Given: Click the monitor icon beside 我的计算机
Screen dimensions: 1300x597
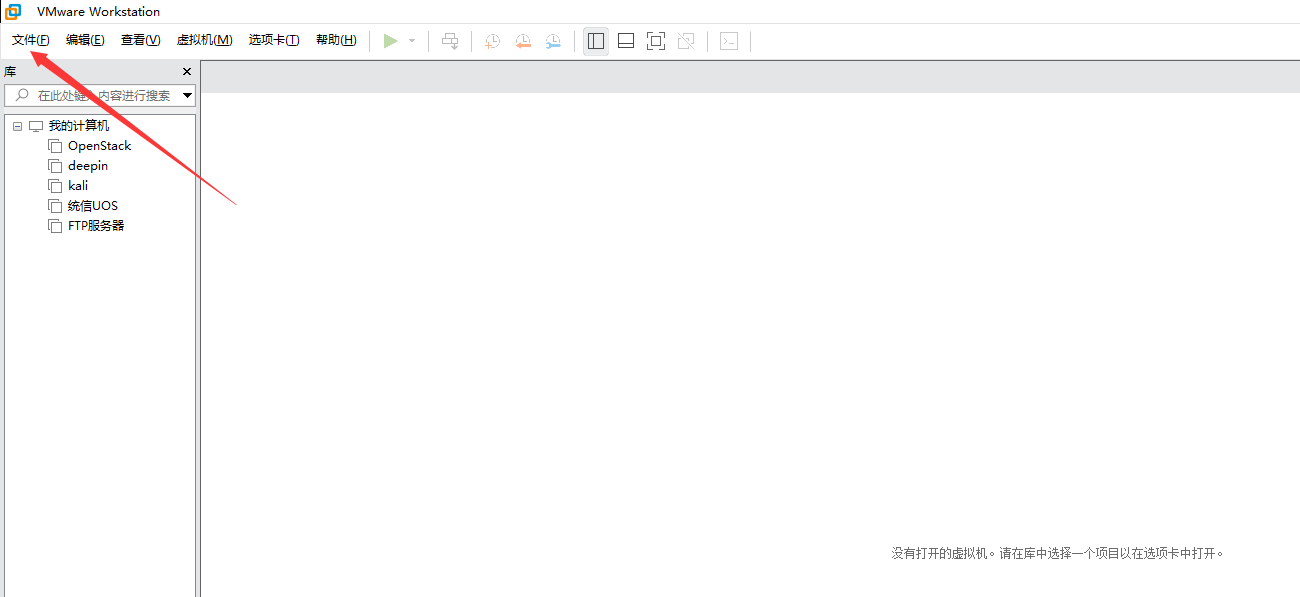Looking at the screenshot, I should point(36,126).
